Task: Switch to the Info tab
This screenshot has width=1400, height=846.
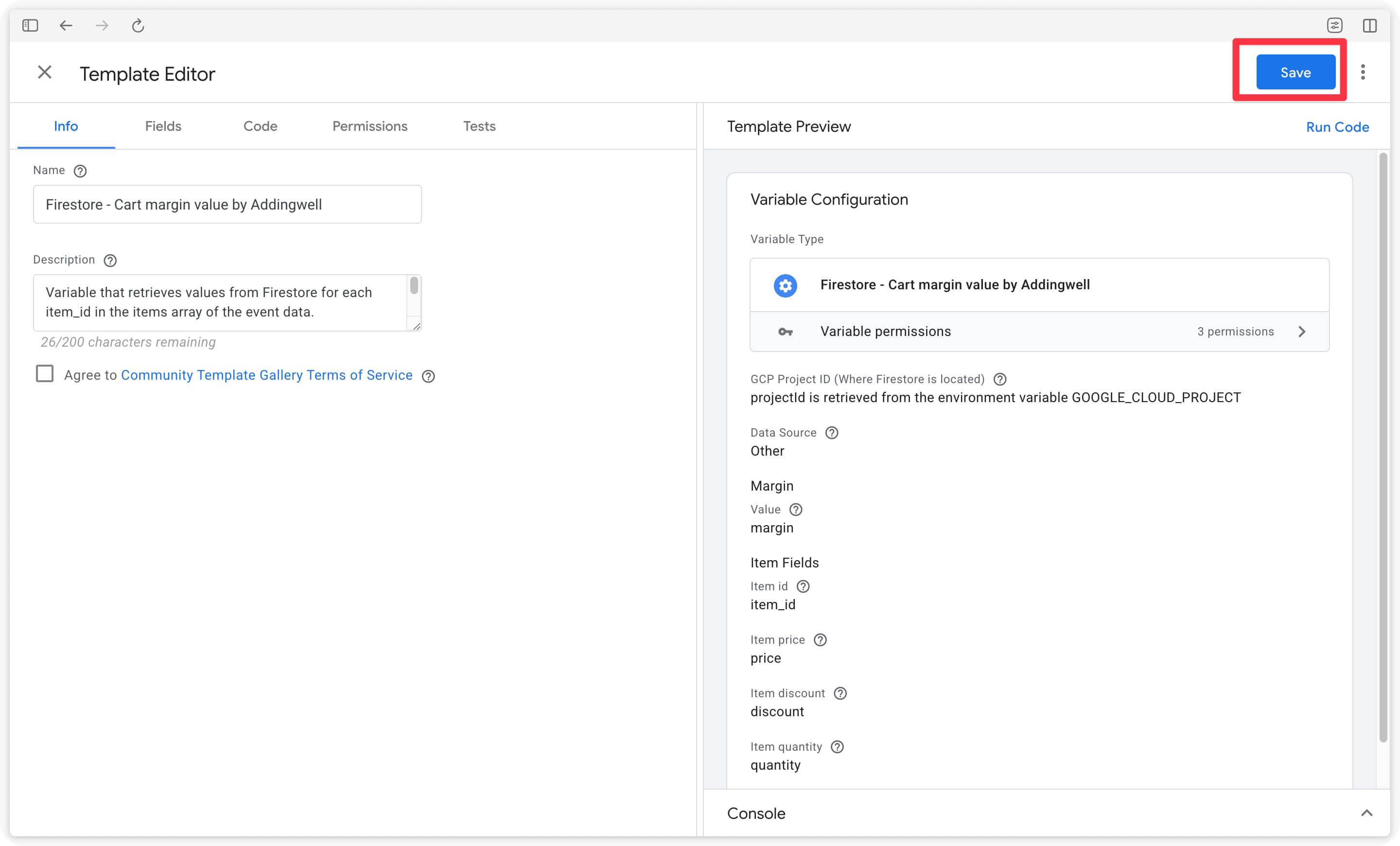Action: tap(66, 126)
